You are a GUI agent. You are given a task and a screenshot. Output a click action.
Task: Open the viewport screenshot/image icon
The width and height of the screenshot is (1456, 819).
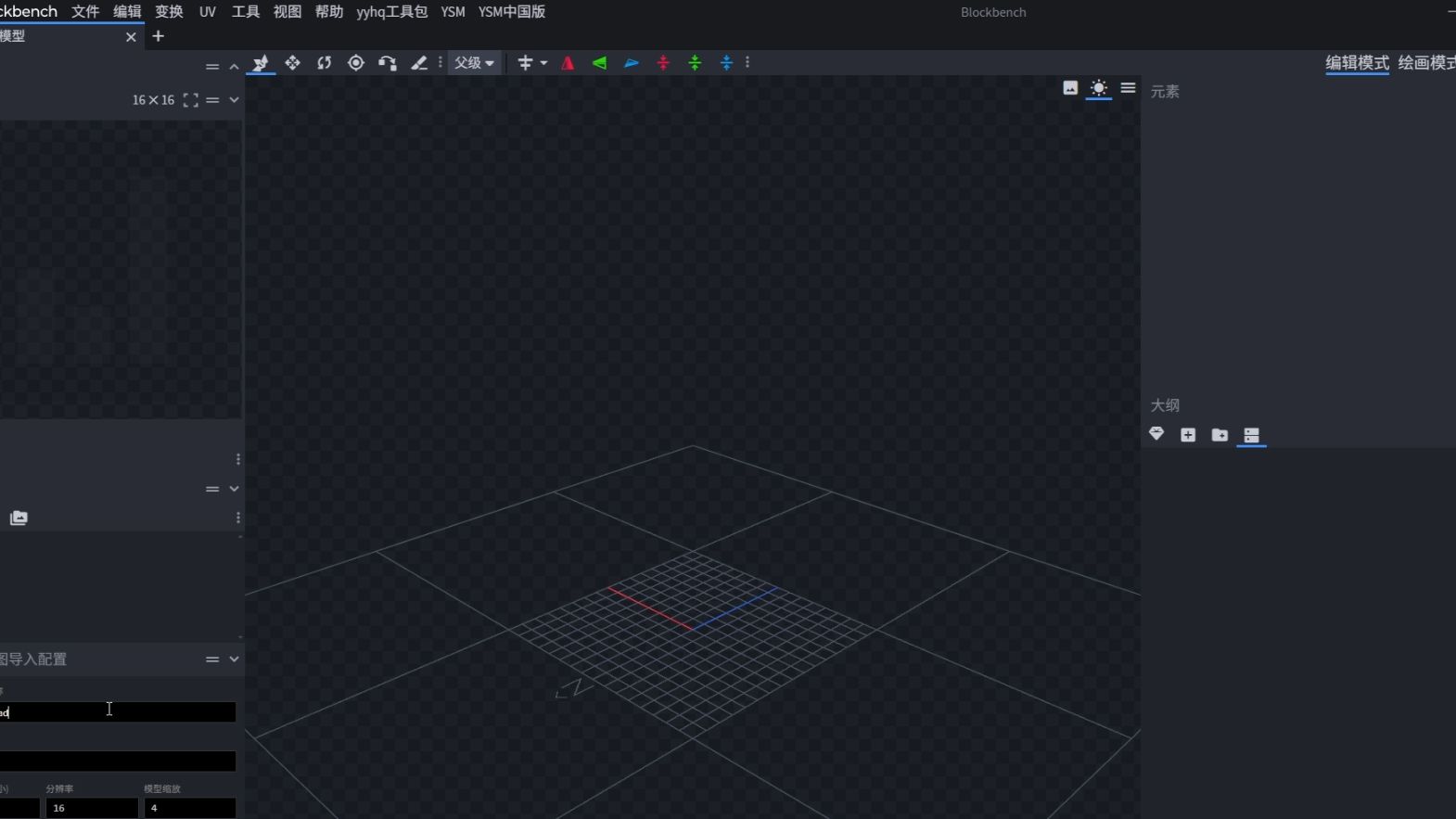coord(1070,88)
